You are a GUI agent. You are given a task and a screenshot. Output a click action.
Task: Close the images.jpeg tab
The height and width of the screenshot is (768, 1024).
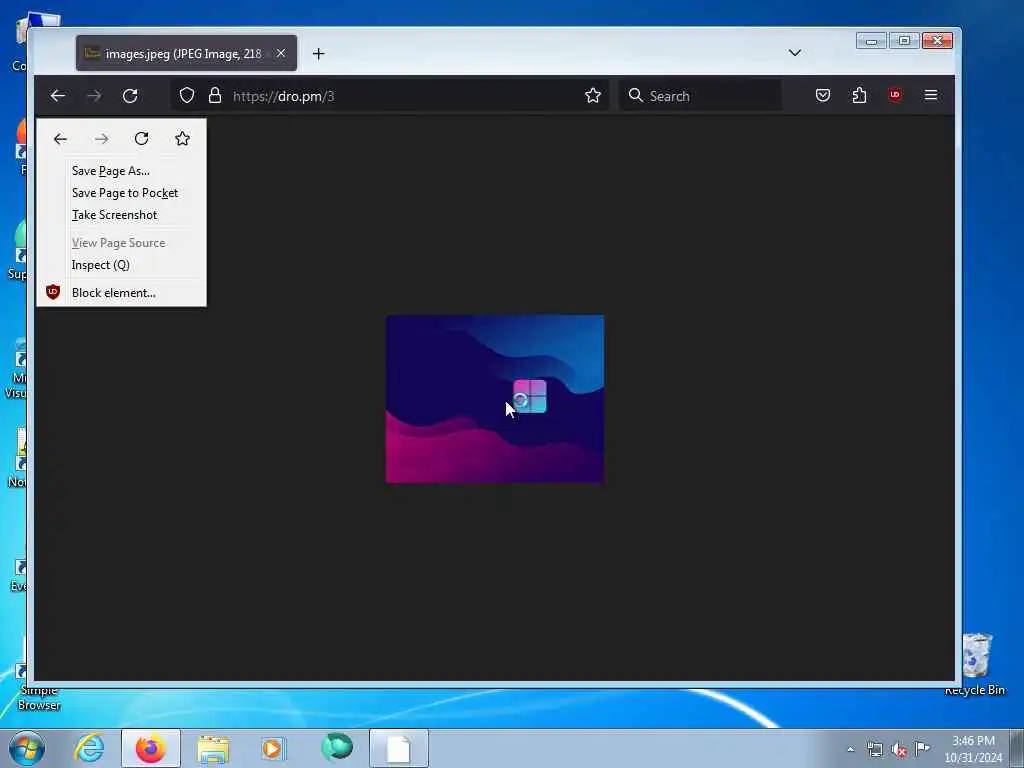[x=281, y=54]
